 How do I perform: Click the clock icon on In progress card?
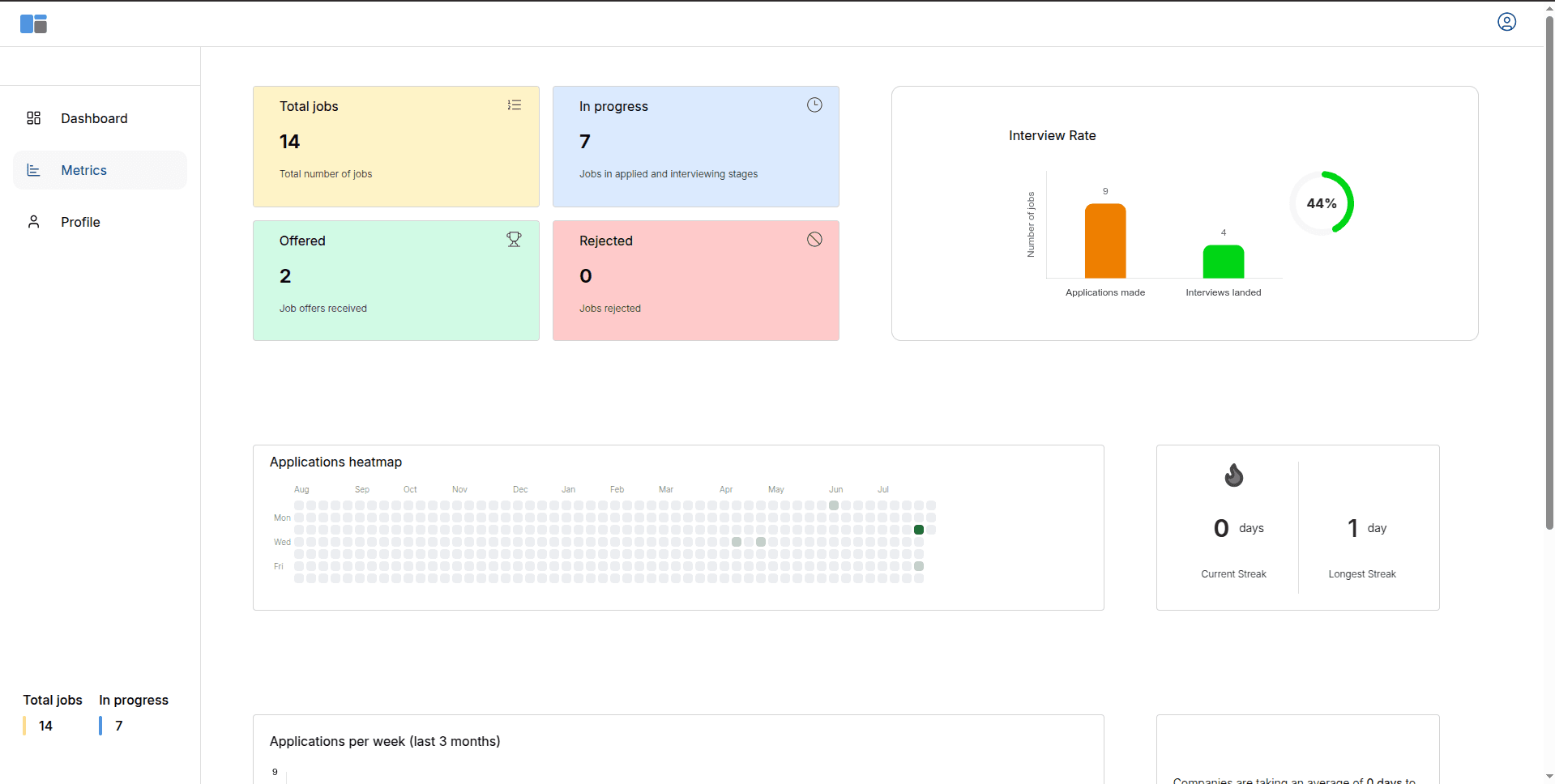(x=814, y=104)
